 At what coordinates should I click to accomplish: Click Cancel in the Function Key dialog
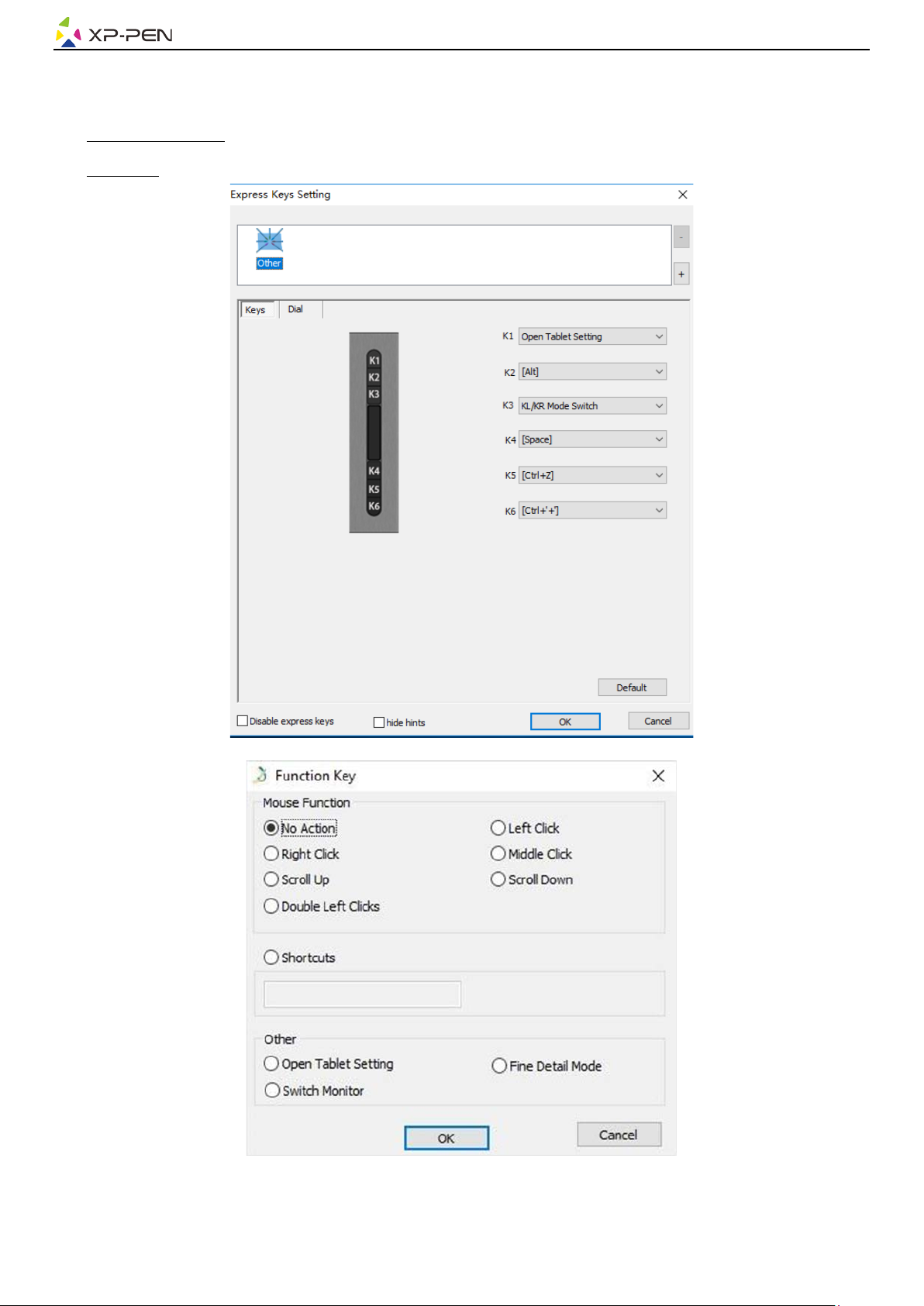pyautogui.click(x=619, y=1135)
